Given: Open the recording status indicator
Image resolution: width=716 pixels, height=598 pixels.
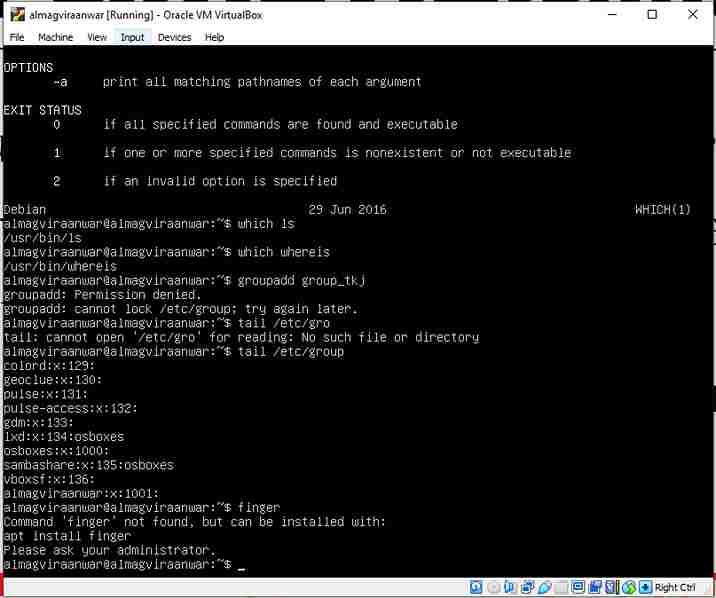Looking at the screenshot, I should pos(595,587).
